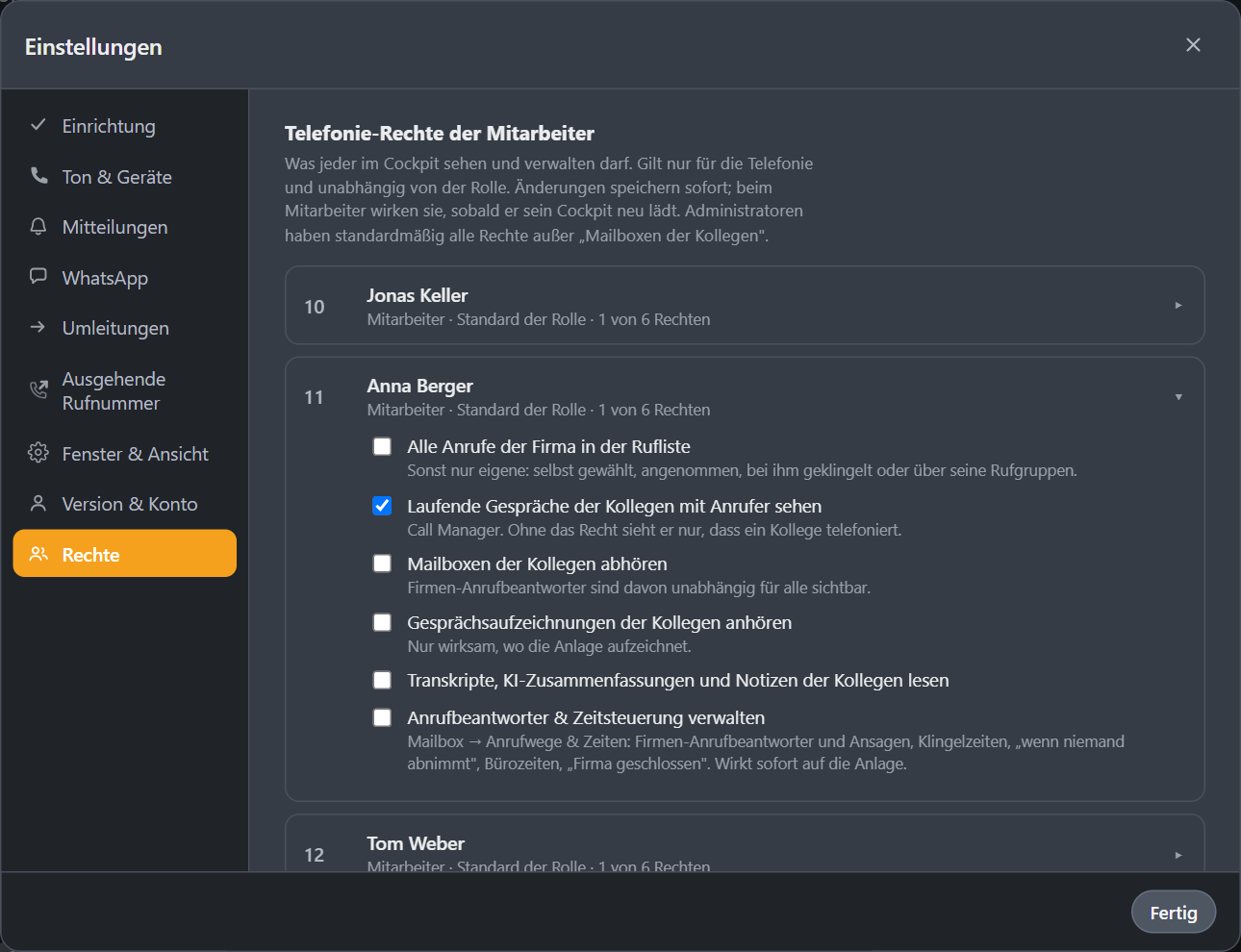Image resolution: width=1241 pixels, height=952 pixels.
Task: Click the 'Einstellungen' dialog title
Action: click(x=93, y=47)
